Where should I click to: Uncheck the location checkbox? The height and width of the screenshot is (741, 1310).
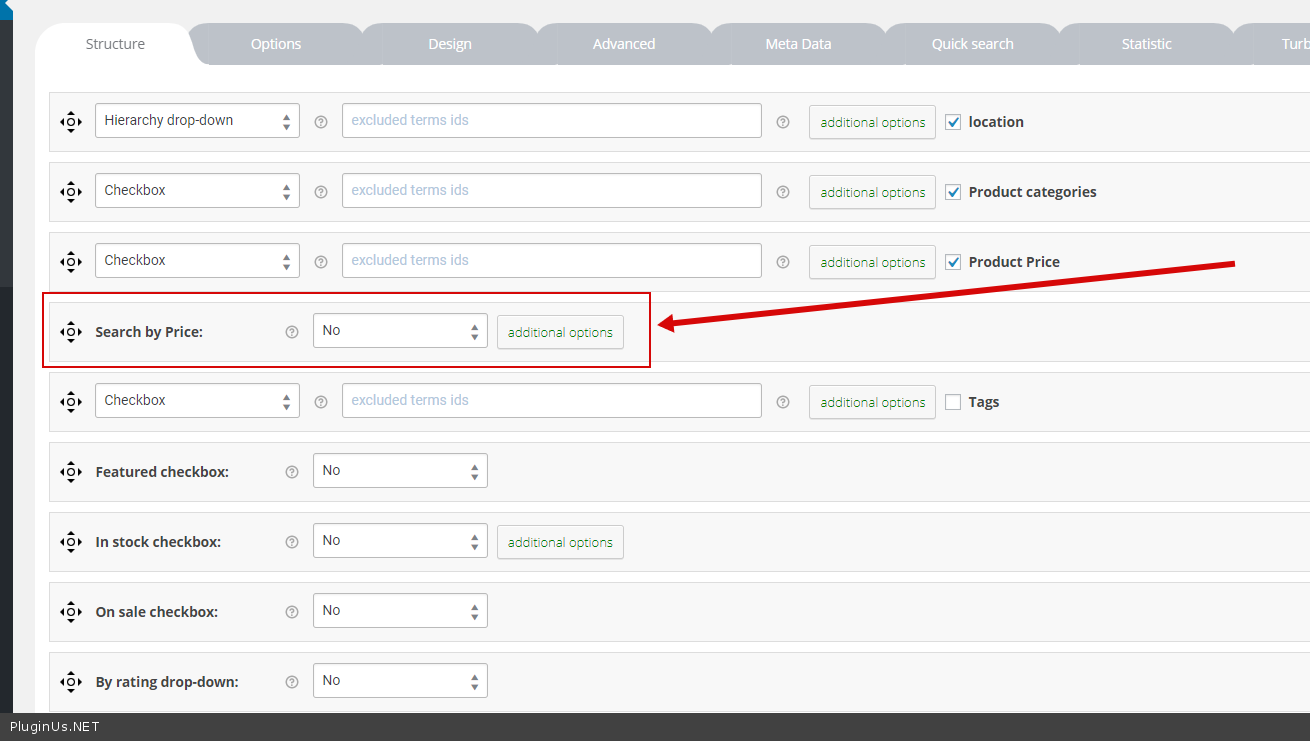[953, 122]
